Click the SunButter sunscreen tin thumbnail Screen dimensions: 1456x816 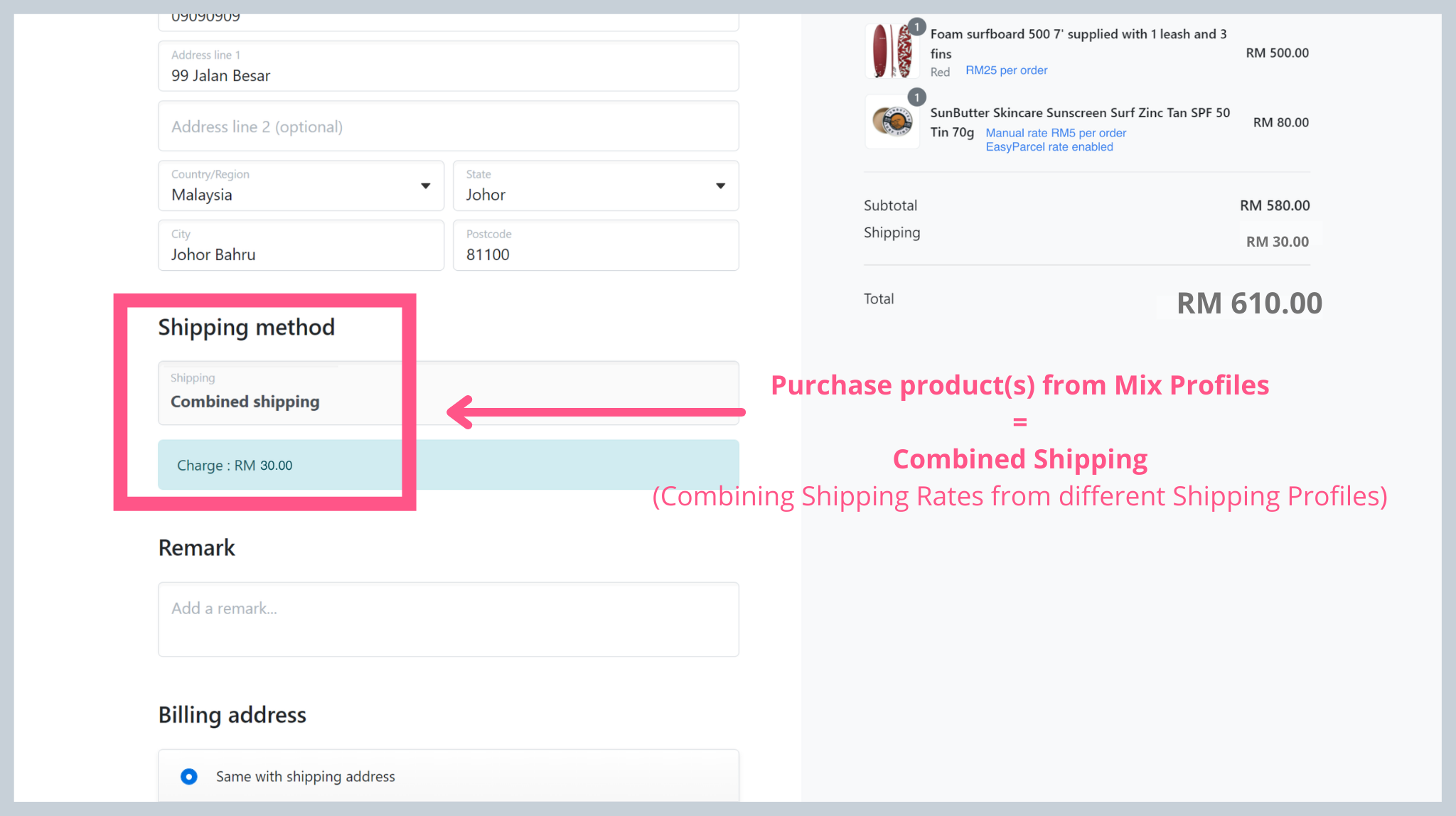click(892, 122)
